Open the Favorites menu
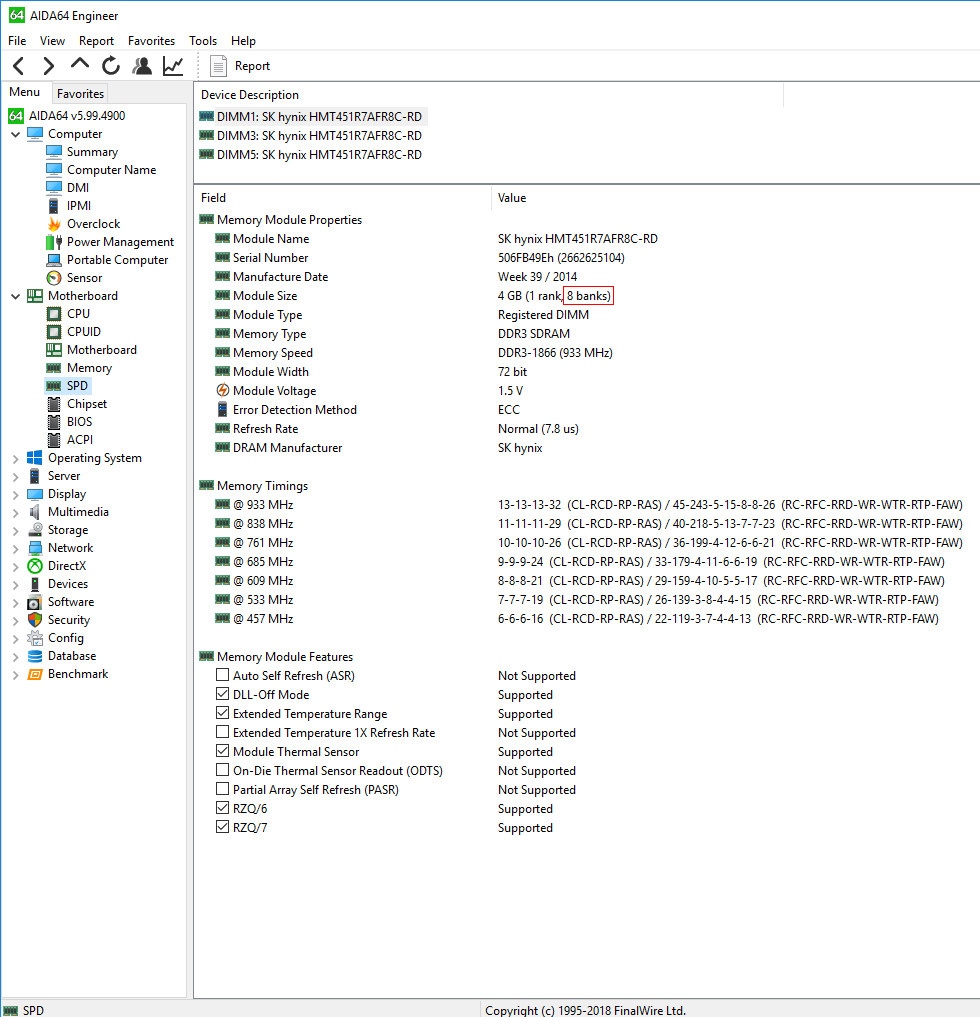This screenshot has width=980, height=1017. [151, 41]
